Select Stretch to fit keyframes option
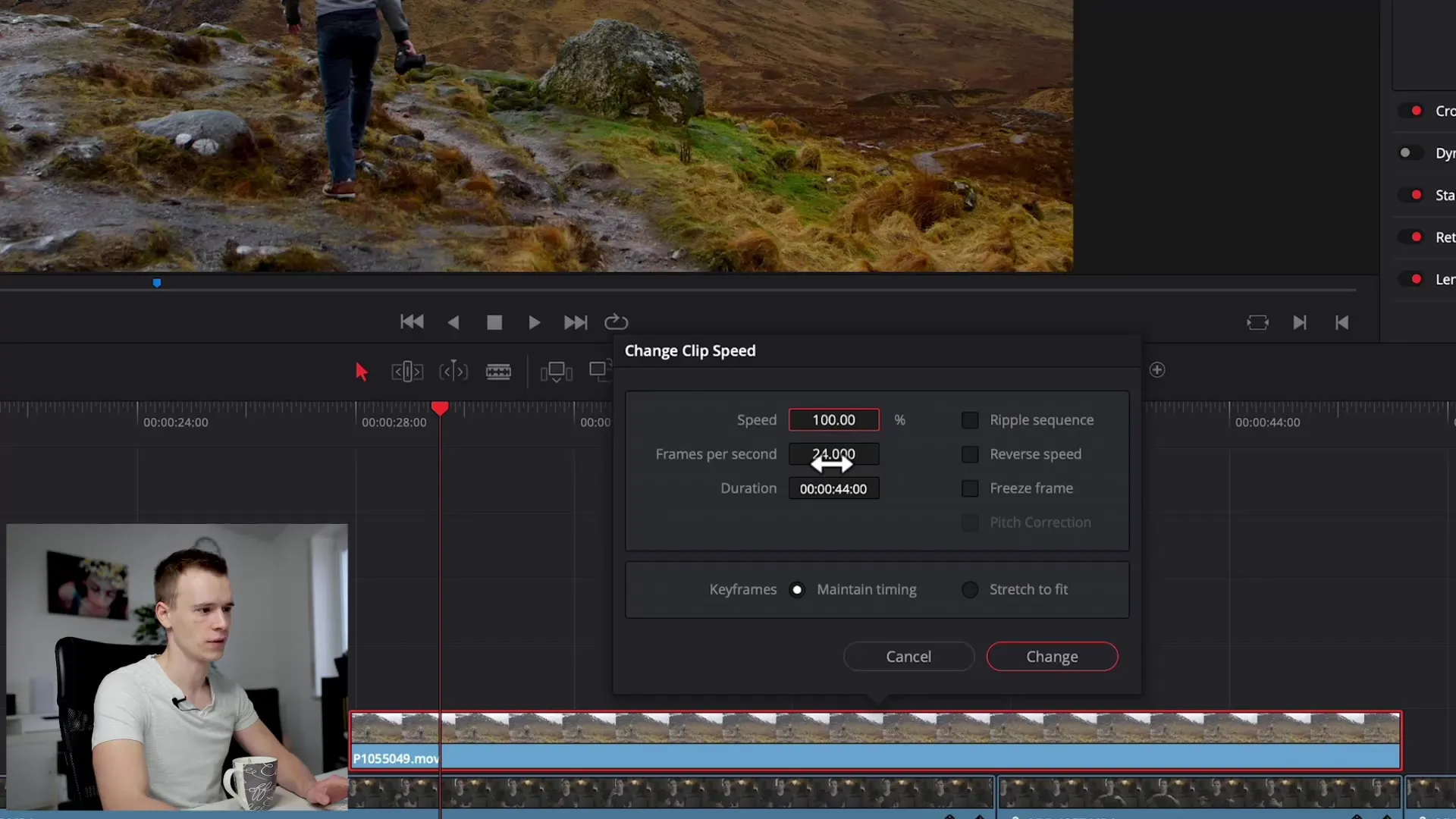Image resolution: width=1456 pixels, height=819 pixels. [970, 589]
